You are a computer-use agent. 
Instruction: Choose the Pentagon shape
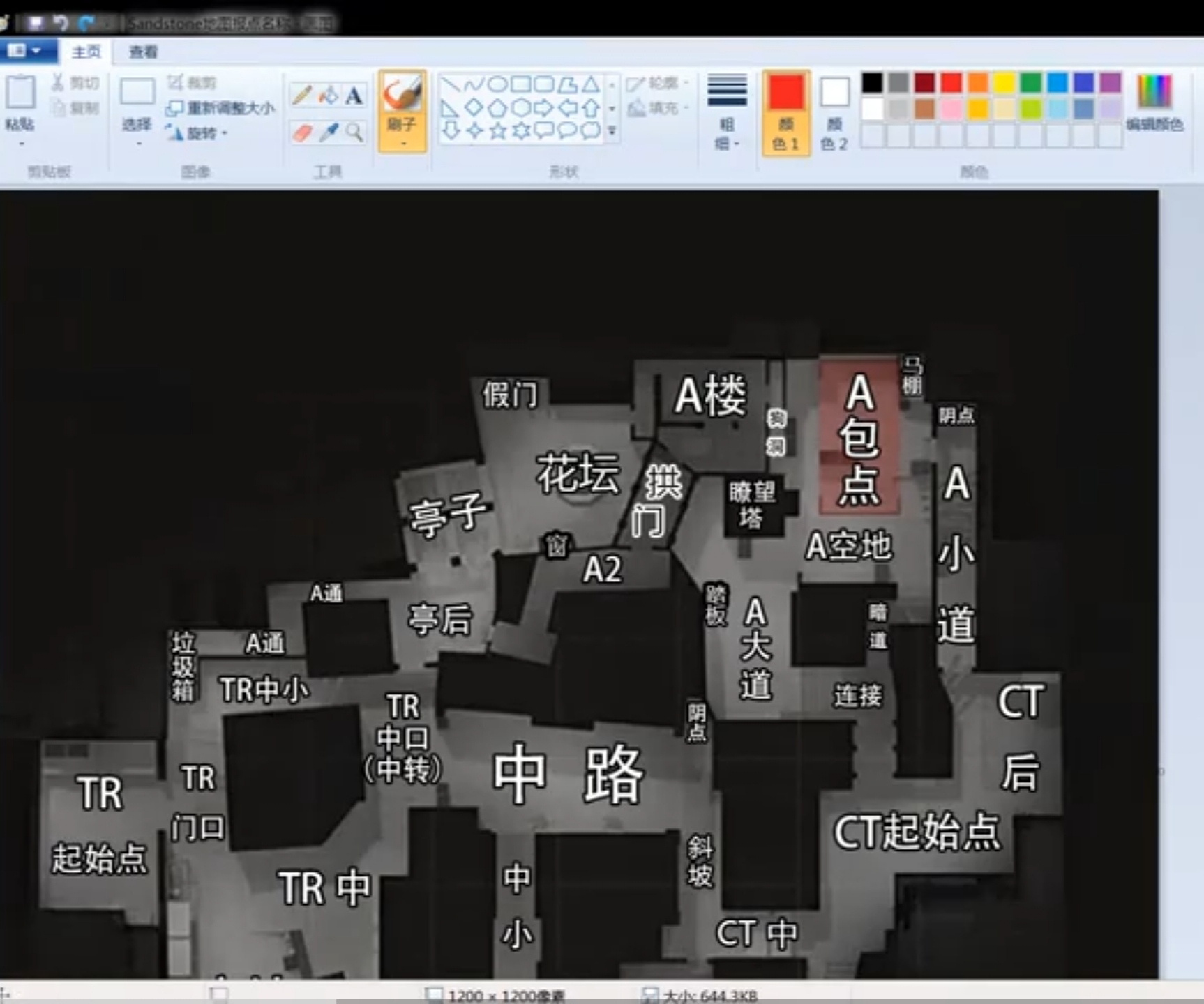[497, 108]
